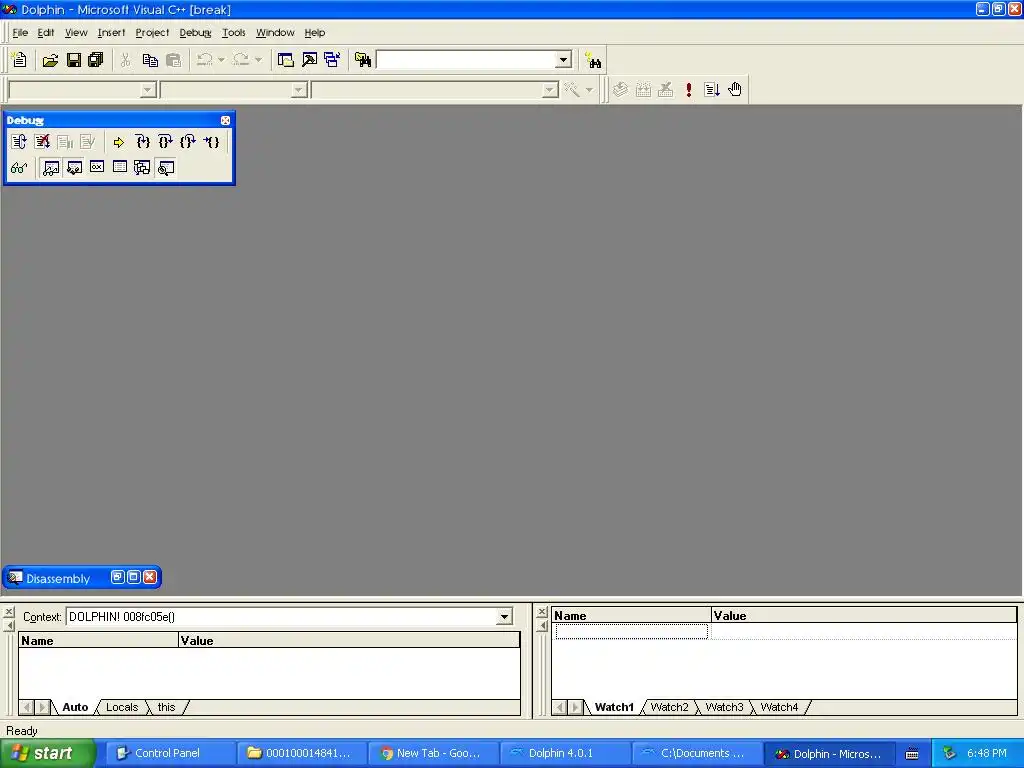Select the this tab in Variables pane
This screenshot has height=768, width=1024.
(x=167, y=707)
